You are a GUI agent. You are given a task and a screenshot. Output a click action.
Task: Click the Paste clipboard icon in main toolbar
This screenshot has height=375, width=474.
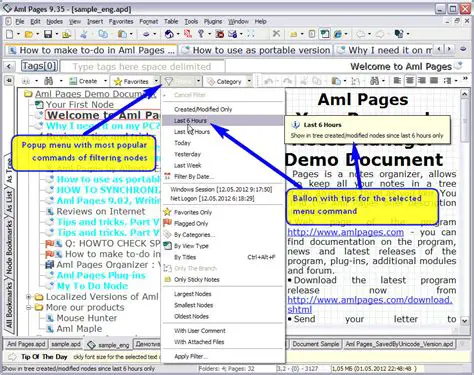tap(122, 34)
